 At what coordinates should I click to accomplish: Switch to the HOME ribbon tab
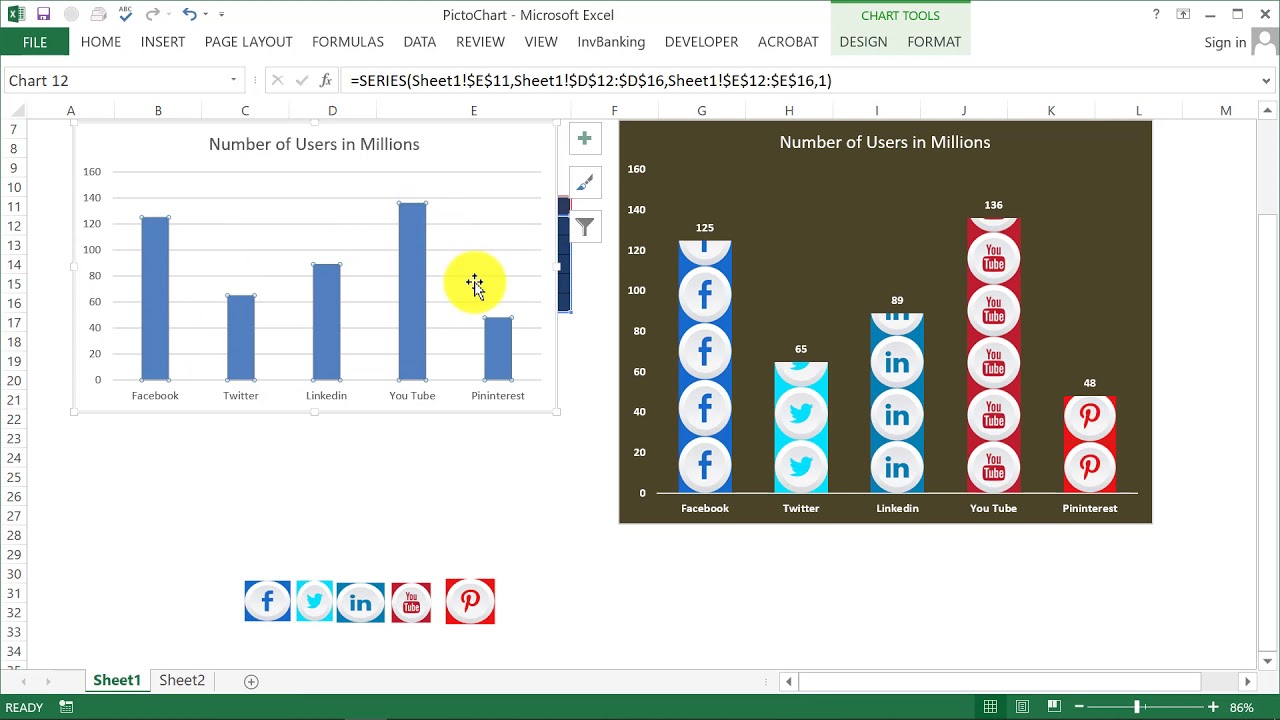tap(101, 42)
